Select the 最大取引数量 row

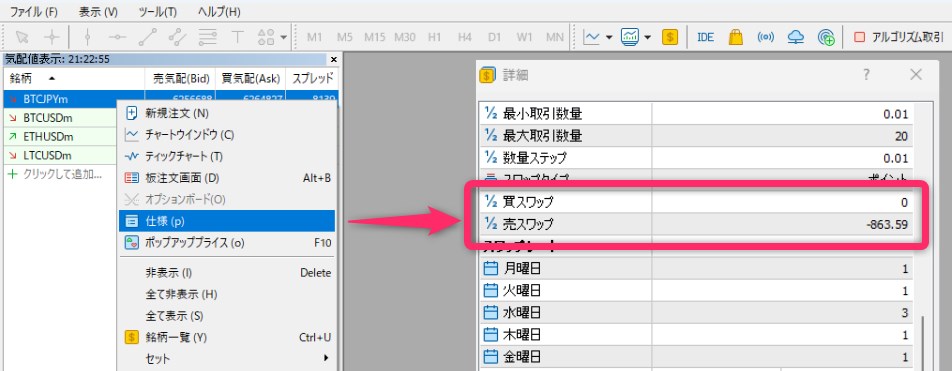[x=697, y=137]
